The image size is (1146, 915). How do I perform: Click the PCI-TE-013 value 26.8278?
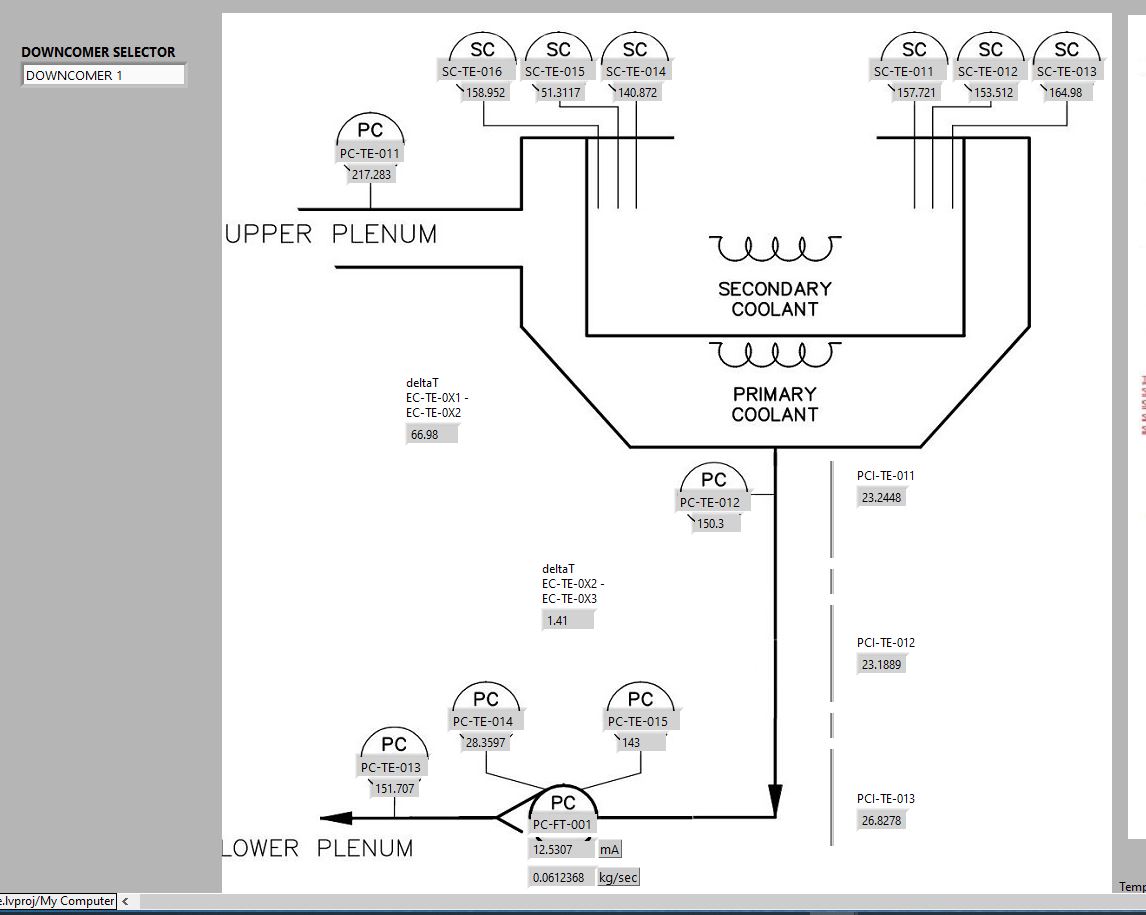click(x=881, y=821)
